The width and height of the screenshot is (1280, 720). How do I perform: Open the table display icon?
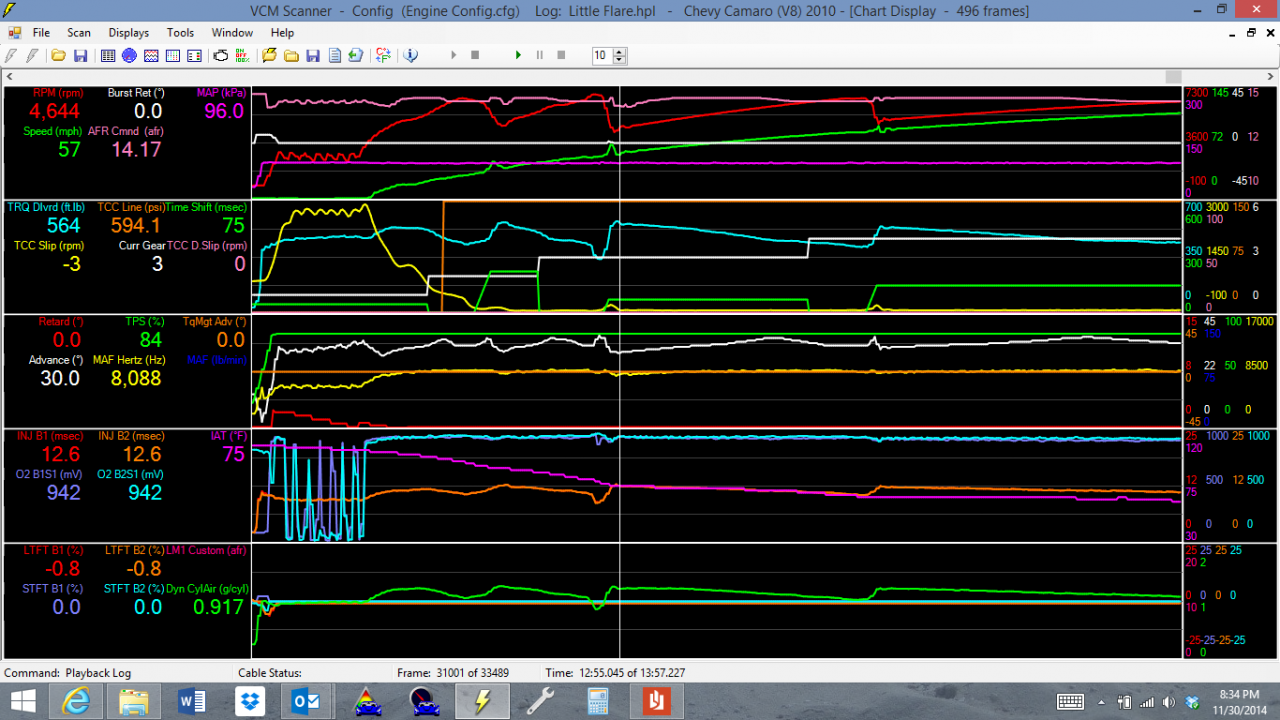[108, 55]
